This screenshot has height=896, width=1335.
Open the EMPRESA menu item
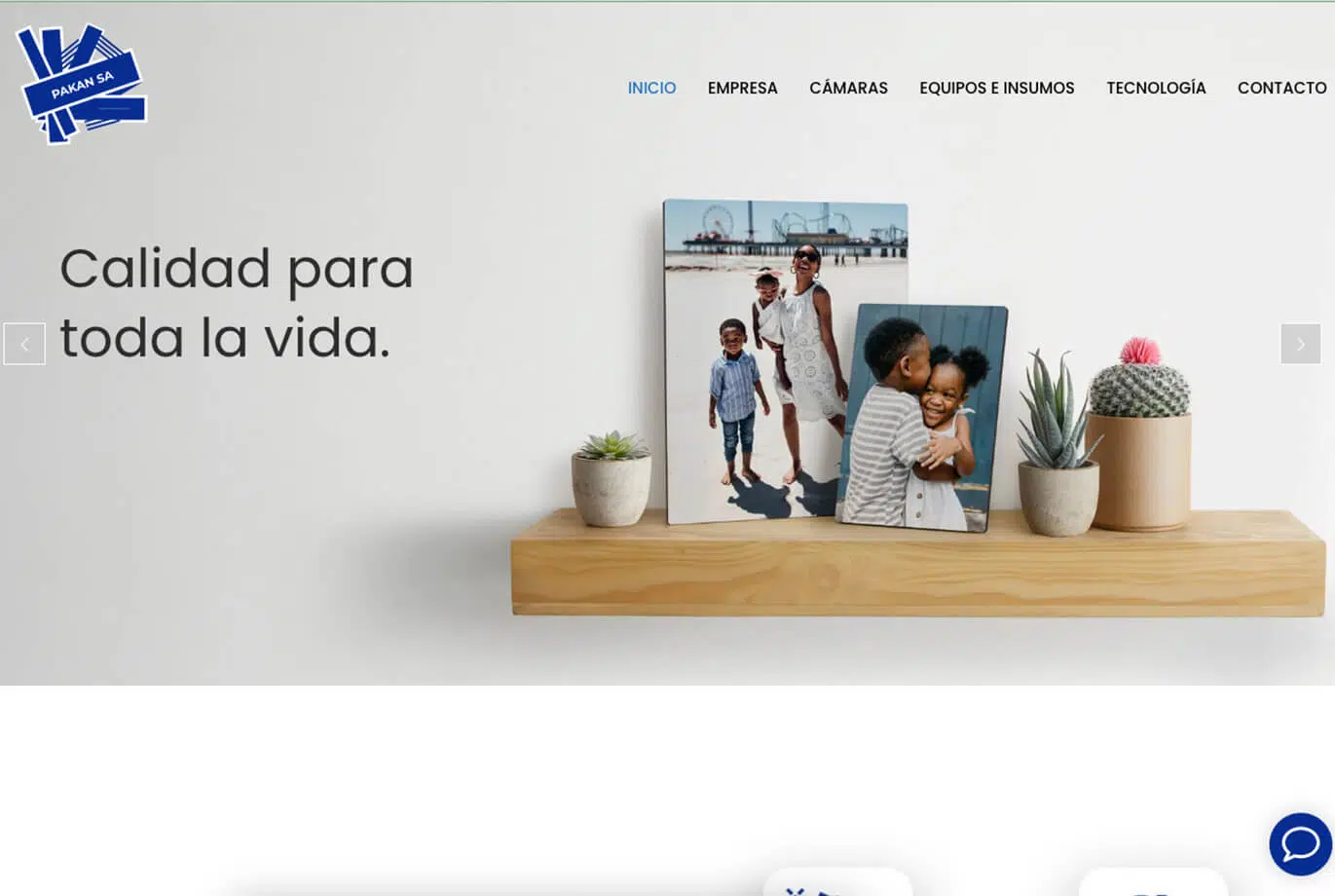click(743, 88)
